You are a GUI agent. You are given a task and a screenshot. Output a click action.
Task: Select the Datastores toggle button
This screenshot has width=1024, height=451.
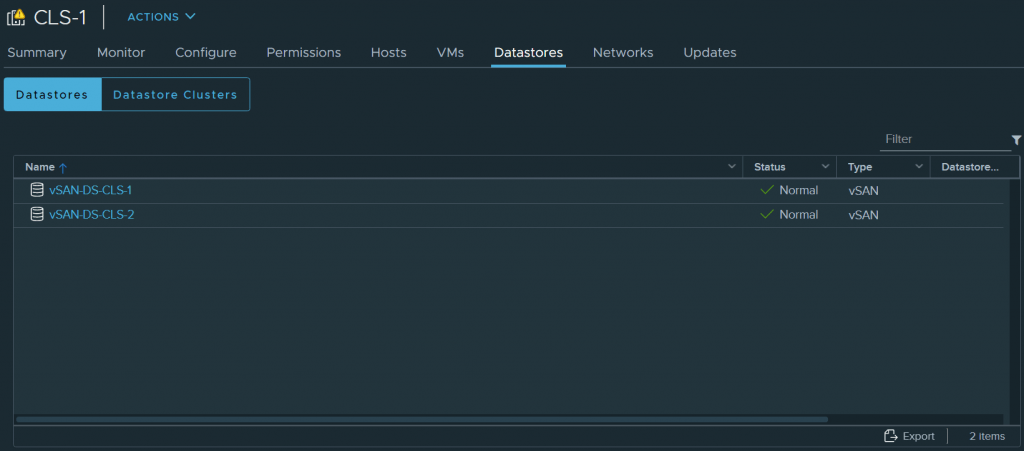click(53, 95)
